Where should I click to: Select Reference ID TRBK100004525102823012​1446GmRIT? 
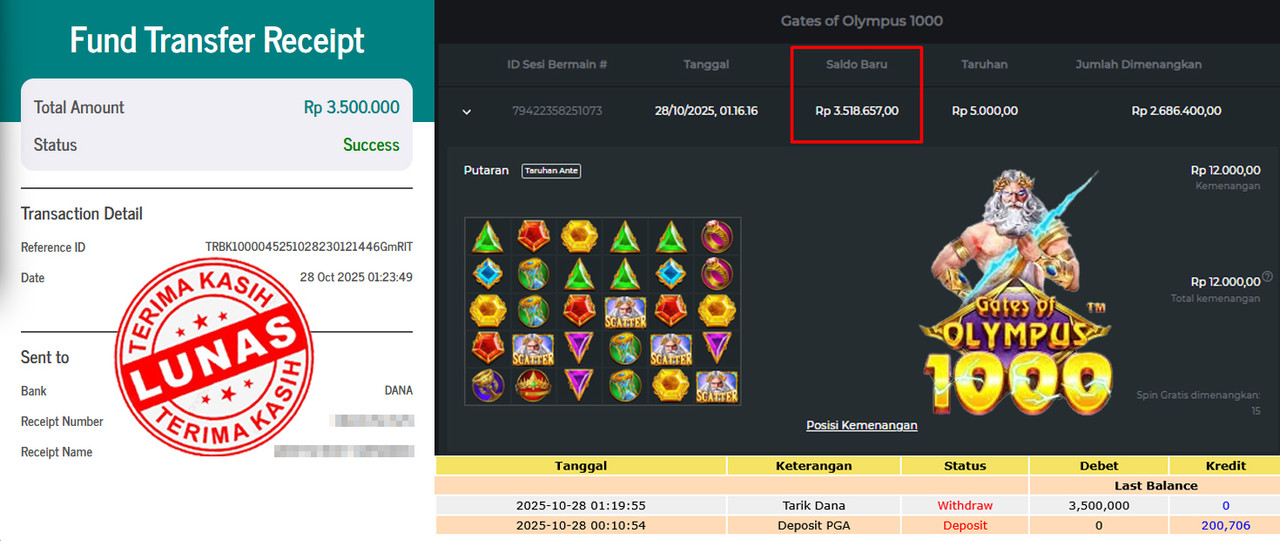(x=309, y=247)
